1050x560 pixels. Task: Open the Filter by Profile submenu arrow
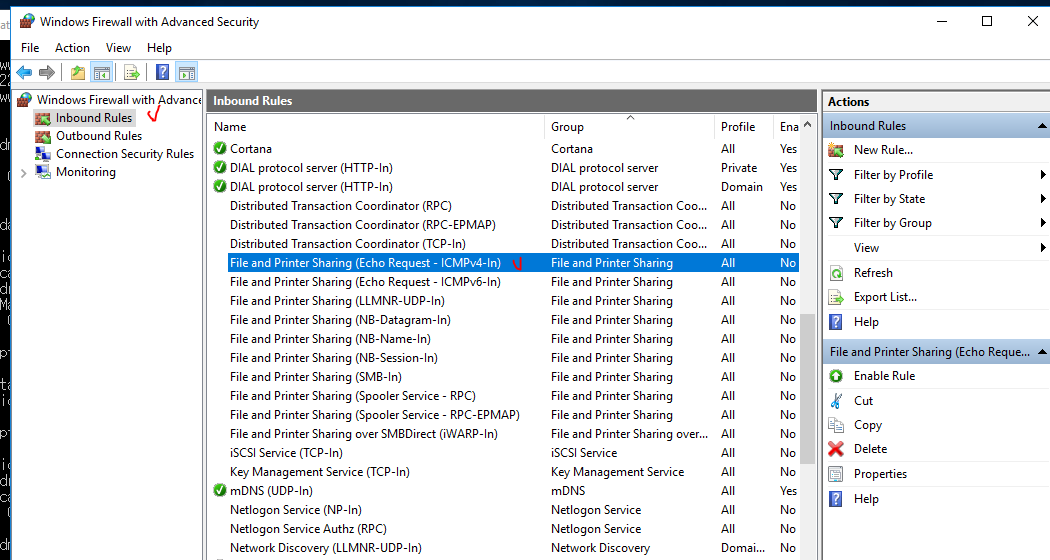pyautogui.click(x=1043, y=175)
